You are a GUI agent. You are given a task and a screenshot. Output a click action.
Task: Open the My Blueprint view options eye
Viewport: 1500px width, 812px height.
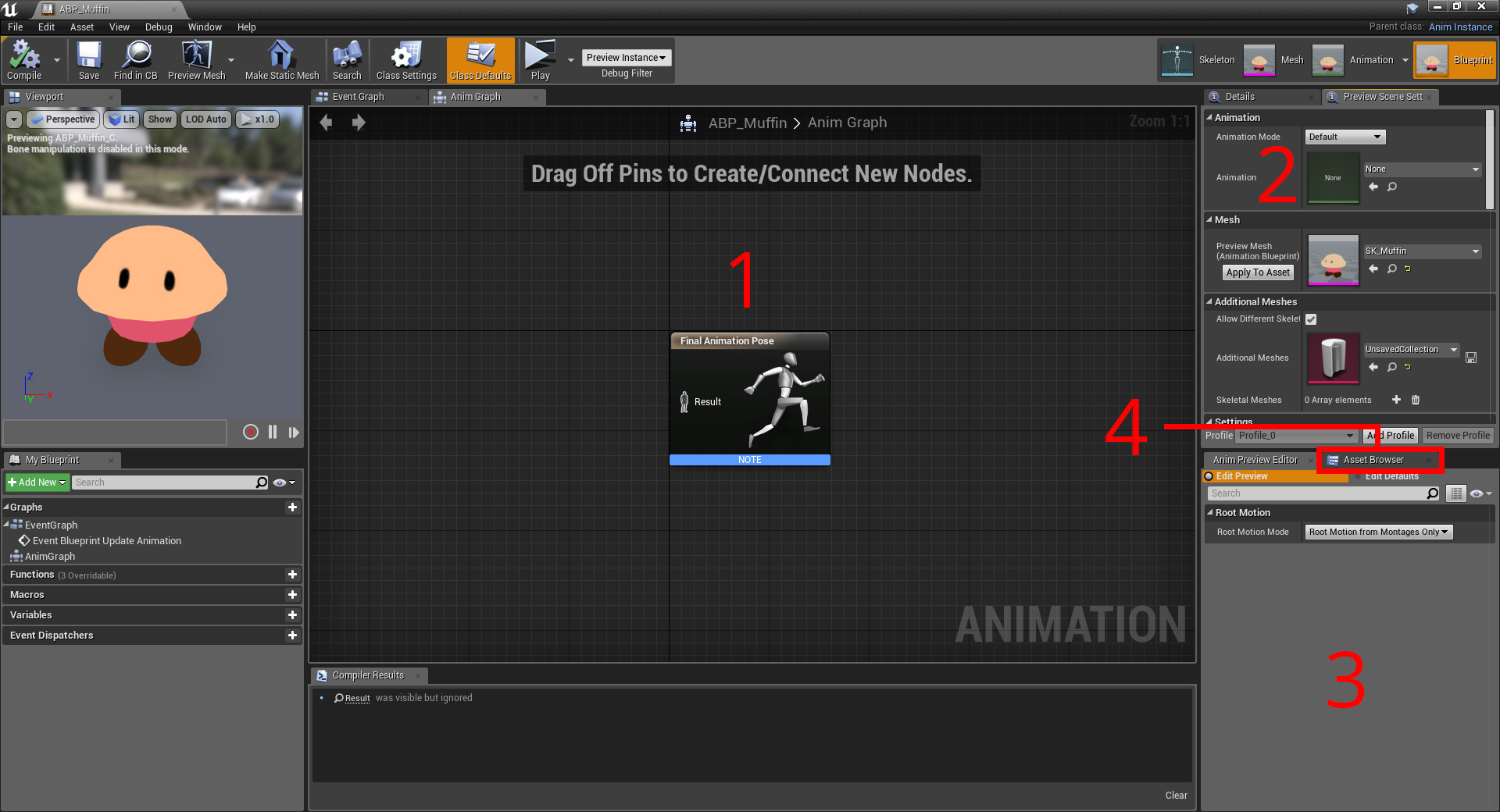284,483
